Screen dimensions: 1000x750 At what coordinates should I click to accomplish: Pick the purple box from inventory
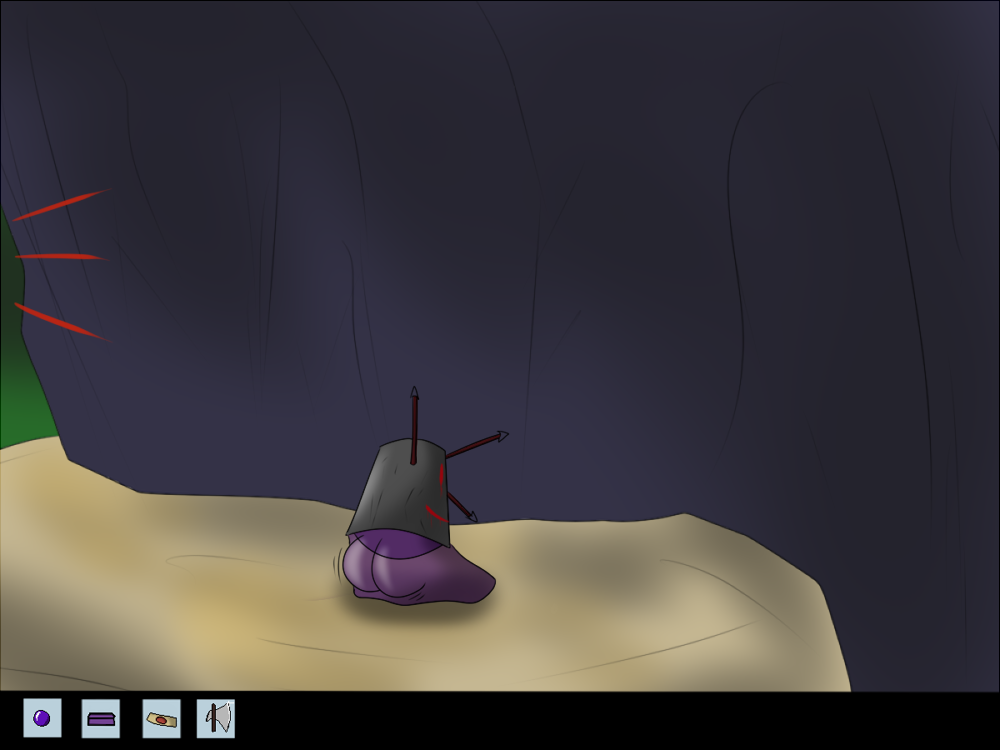[x=100, y=718]
